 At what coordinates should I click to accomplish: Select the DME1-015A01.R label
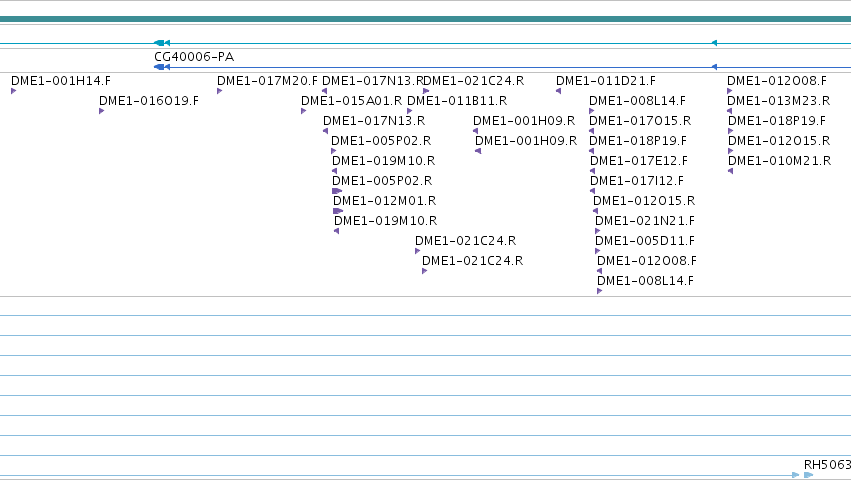click(352, 101)
